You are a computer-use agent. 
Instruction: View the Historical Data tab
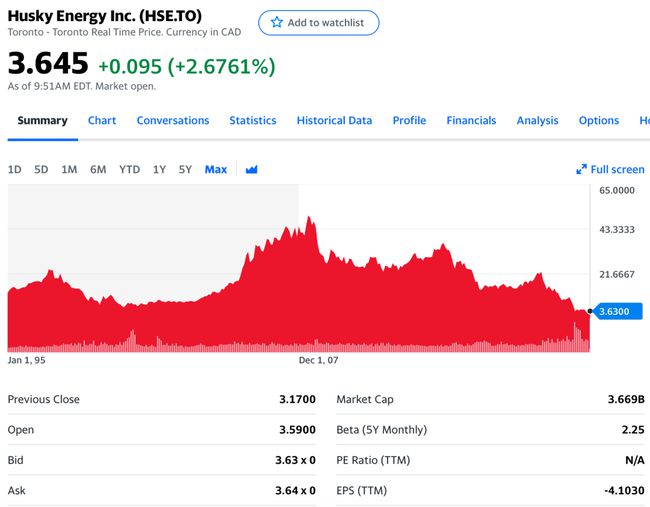(x=334, y=120)
